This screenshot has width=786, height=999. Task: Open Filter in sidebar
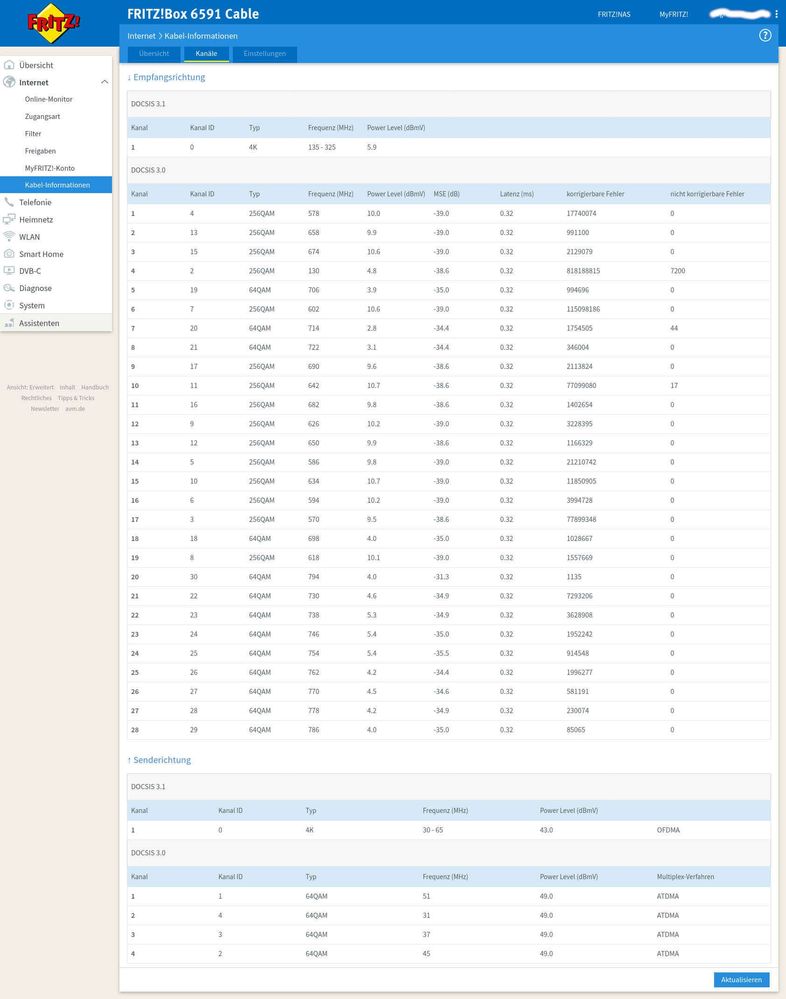[x=33, y=134]
